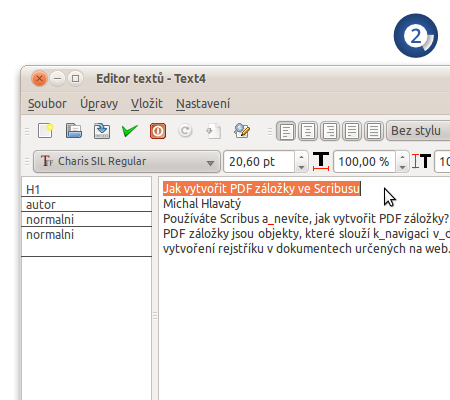Open the Bez stylu paragraph style dropdown
Image resolution: width=450 pixels, height=400 pixels.
(x=418, y=131)
